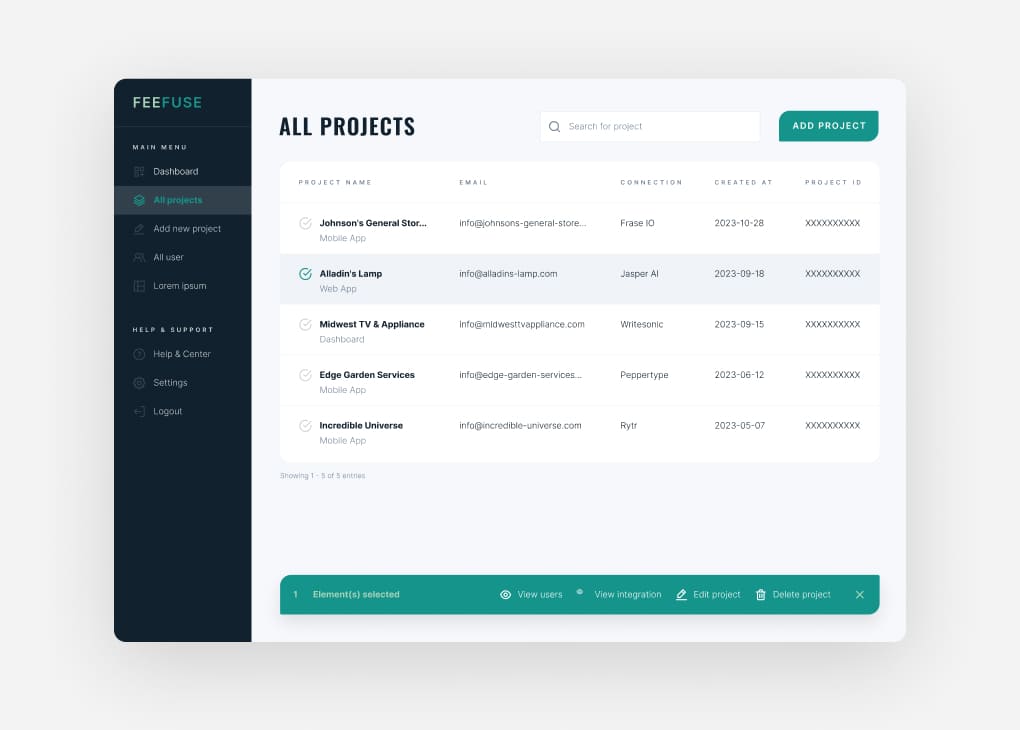Focus the Search for project field

[x=650, y=126]
